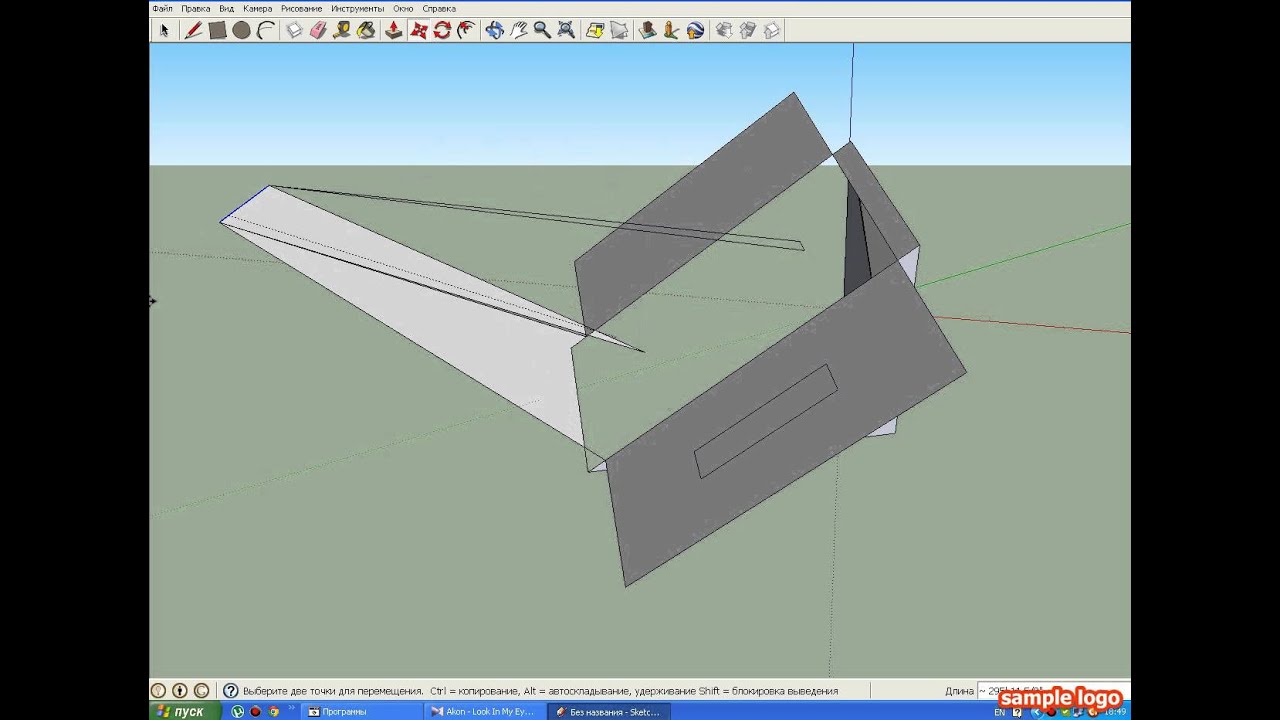This screenshot has width=1280, height=720.
Task: Choose the Rectangle drawing tool
Action: coord(217,30)
